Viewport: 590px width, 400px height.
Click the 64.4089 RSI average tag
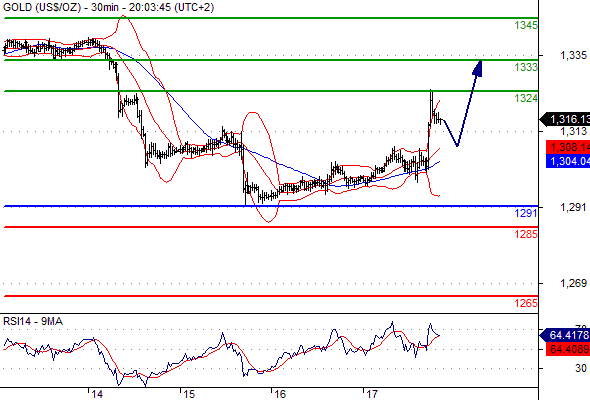568,349
